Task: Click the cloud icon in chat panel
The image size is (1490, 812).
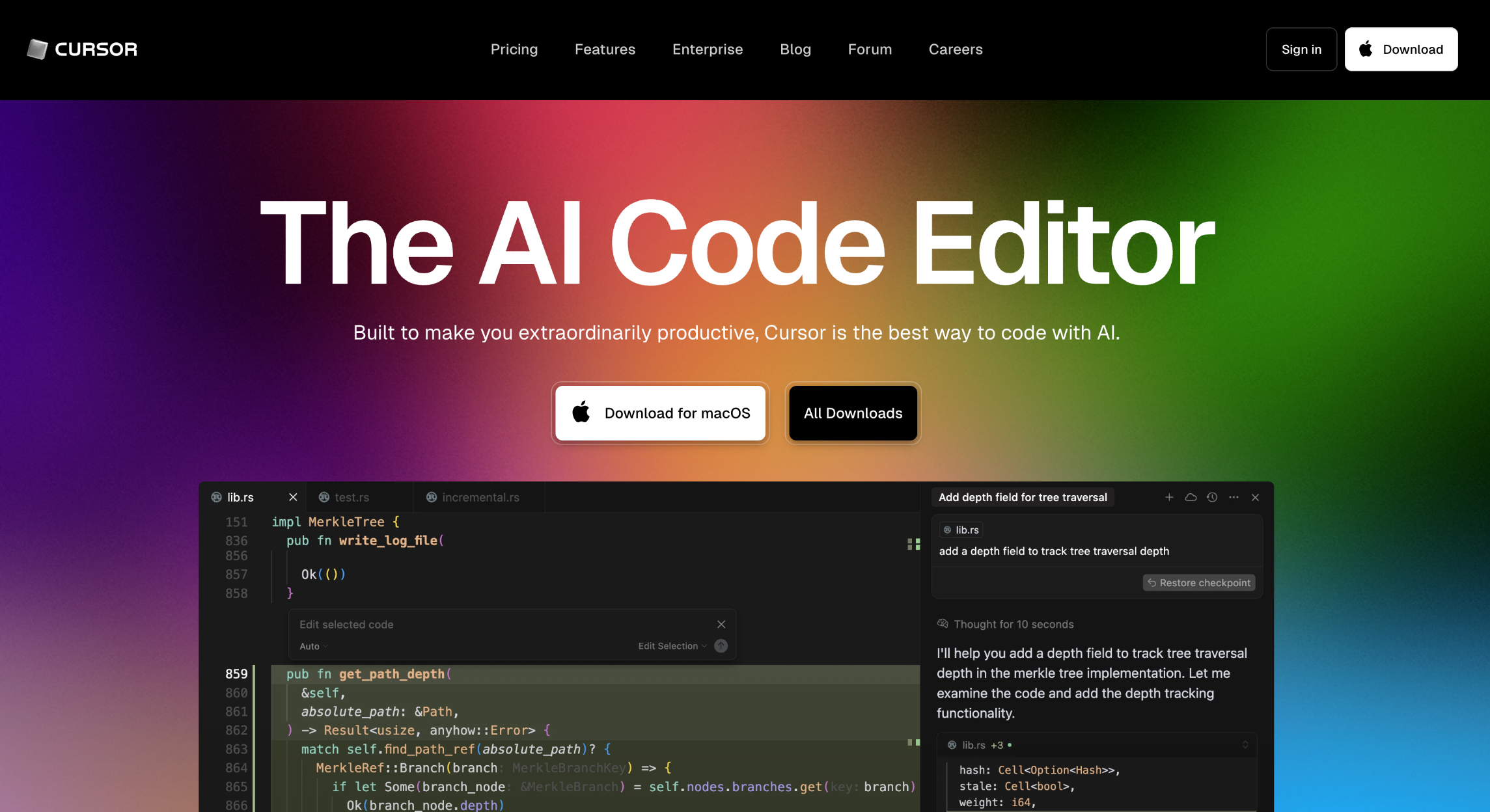Action: coord(1191,497)
